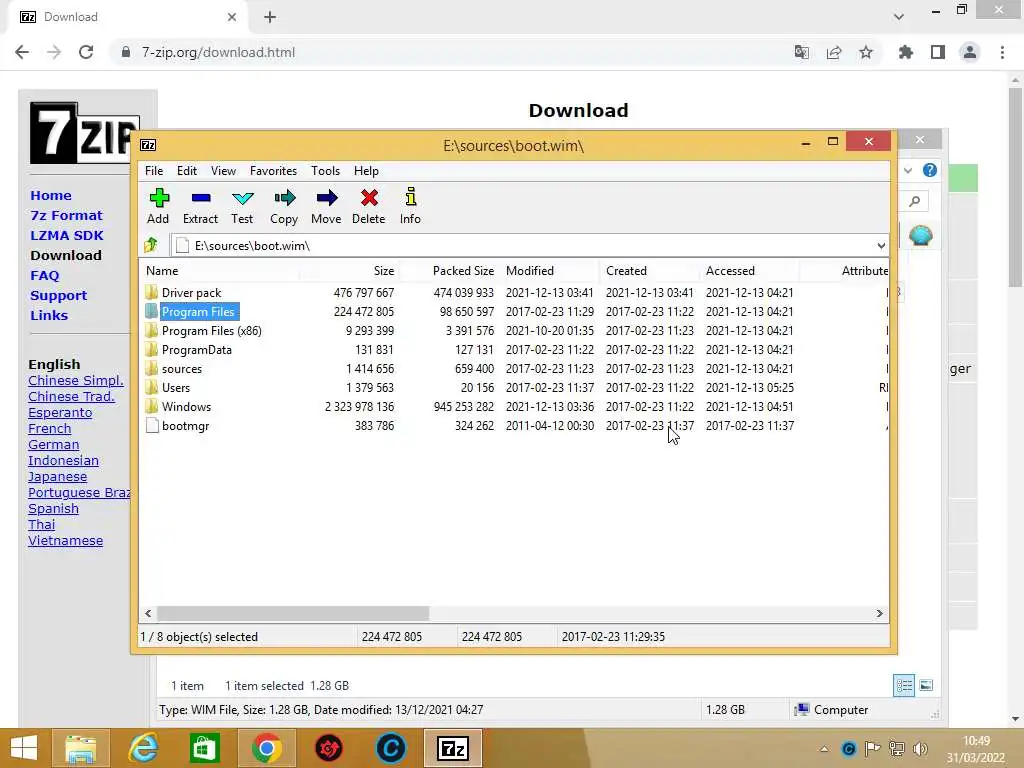The width and height of the screenshot is (1024, 768).
Task: Select the Driver pack folder icon
Action: (x=152, y=292)
